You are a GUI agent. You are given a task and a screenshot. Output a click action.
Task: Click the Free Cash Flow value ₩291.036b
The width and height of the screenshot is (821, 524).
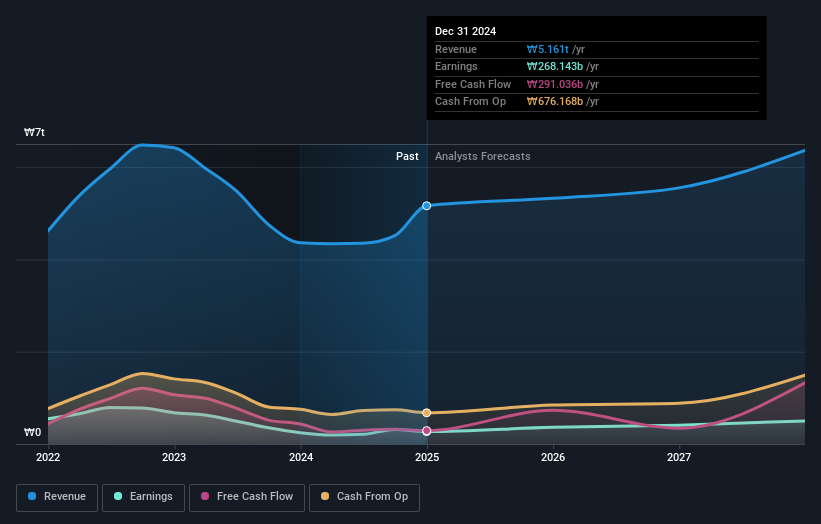[555, 84]
